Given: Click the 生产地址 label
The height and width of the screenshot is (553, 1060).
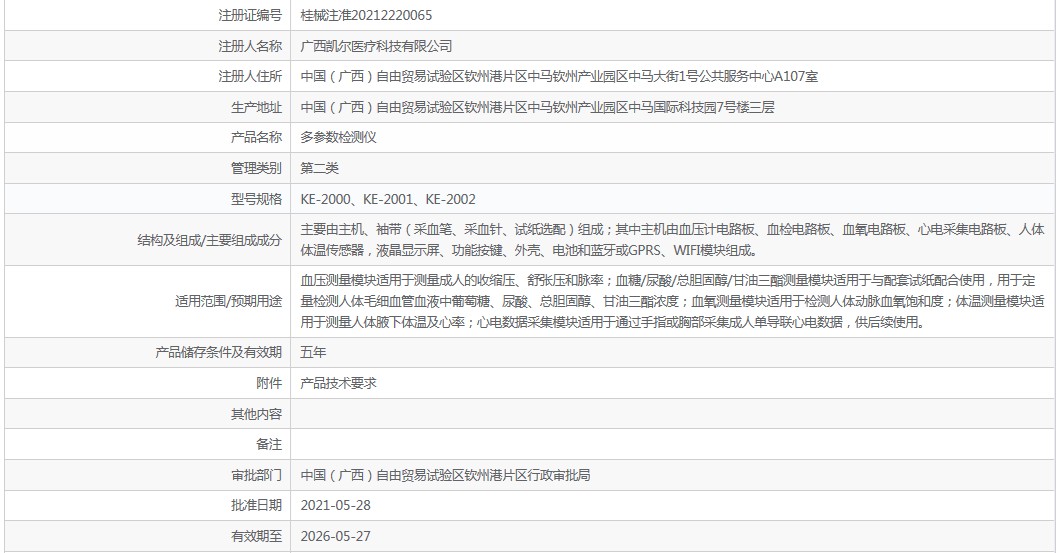Looking at the screenshot, I should pos(256,107).
